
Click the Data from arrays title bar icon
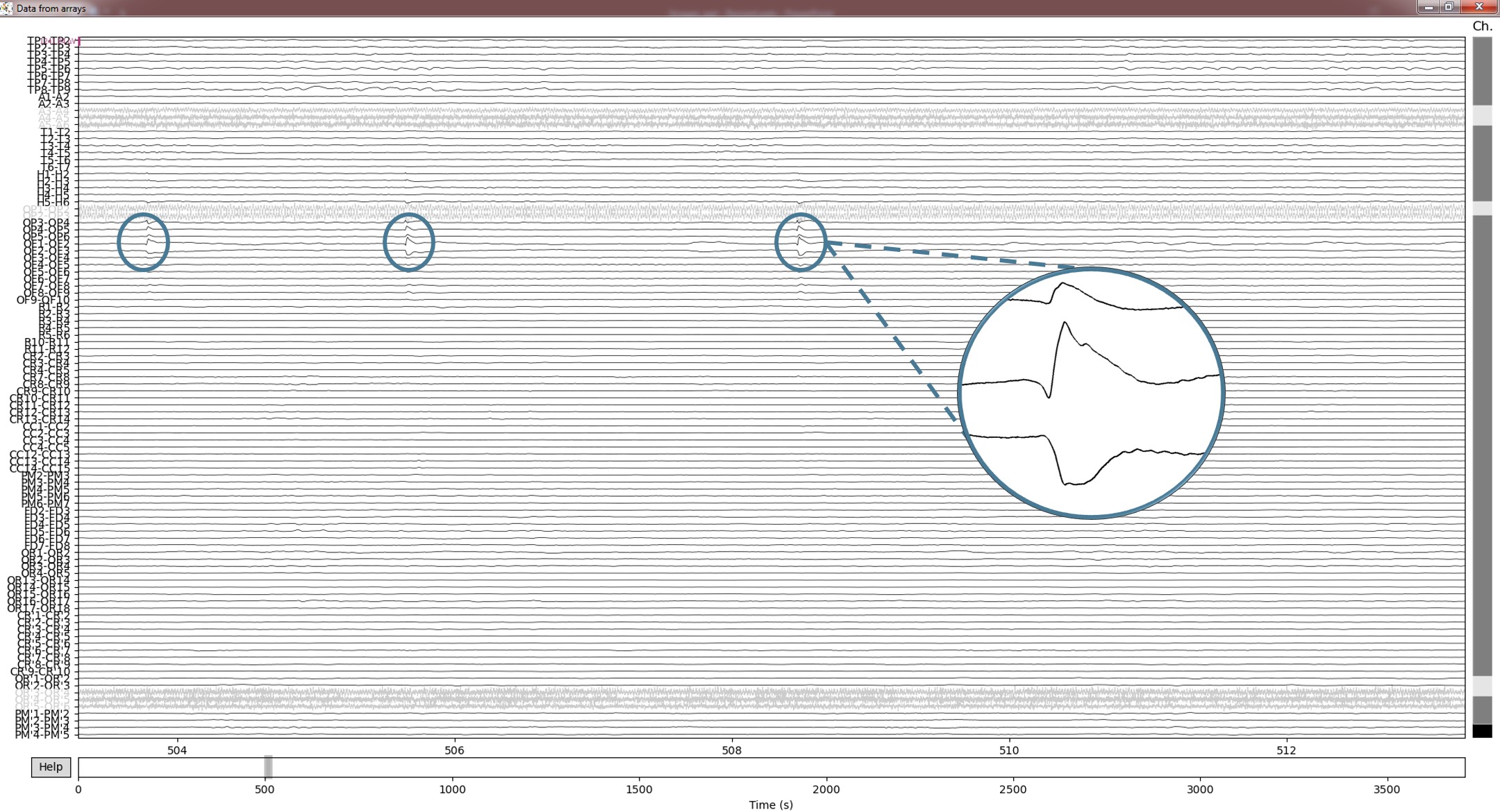click(6, 9)
